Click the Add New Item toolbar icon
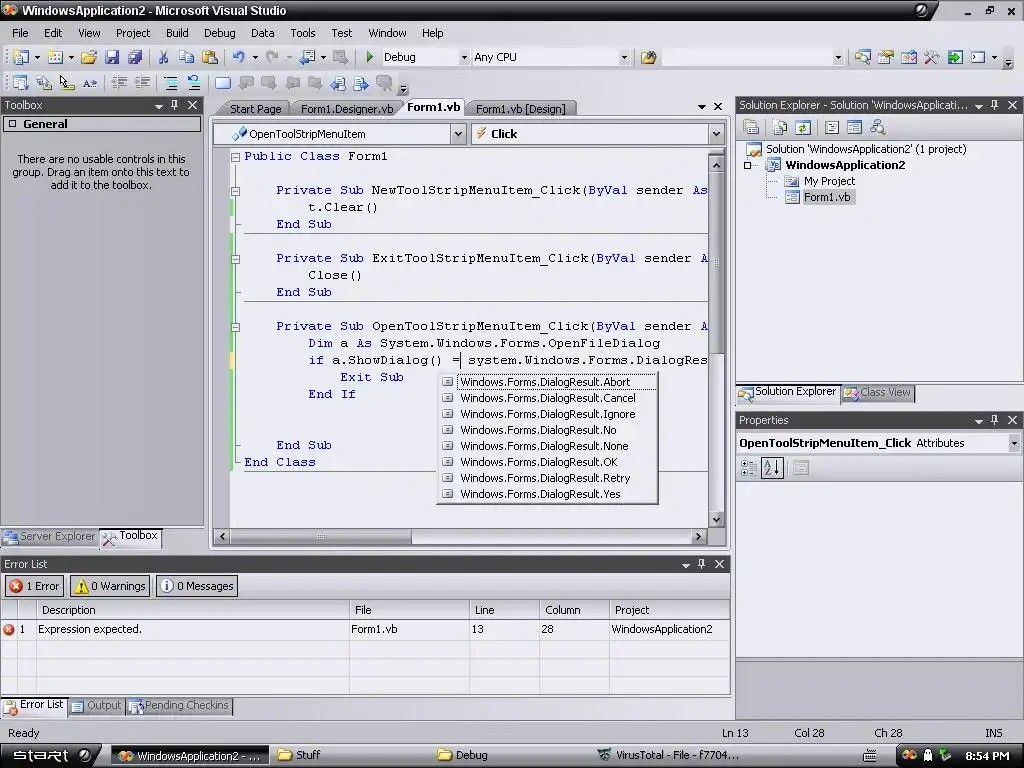1024x768 pixels. (56, 57)
